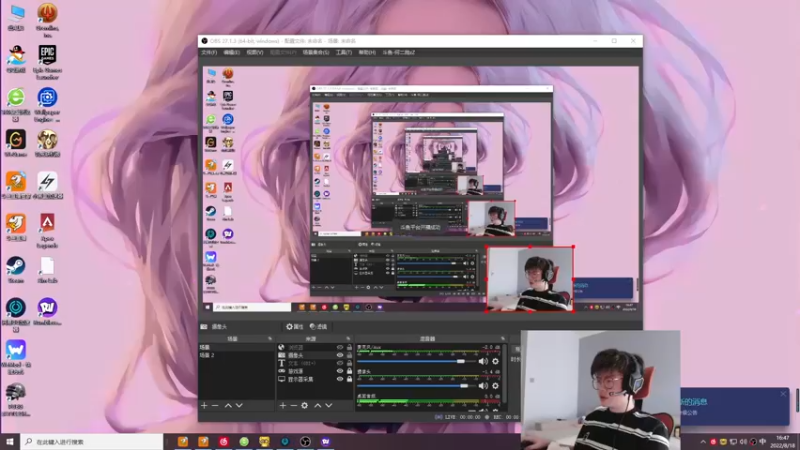Click the 属性 properties button
This screenshot has width=800, height=450.
(294, 327)
